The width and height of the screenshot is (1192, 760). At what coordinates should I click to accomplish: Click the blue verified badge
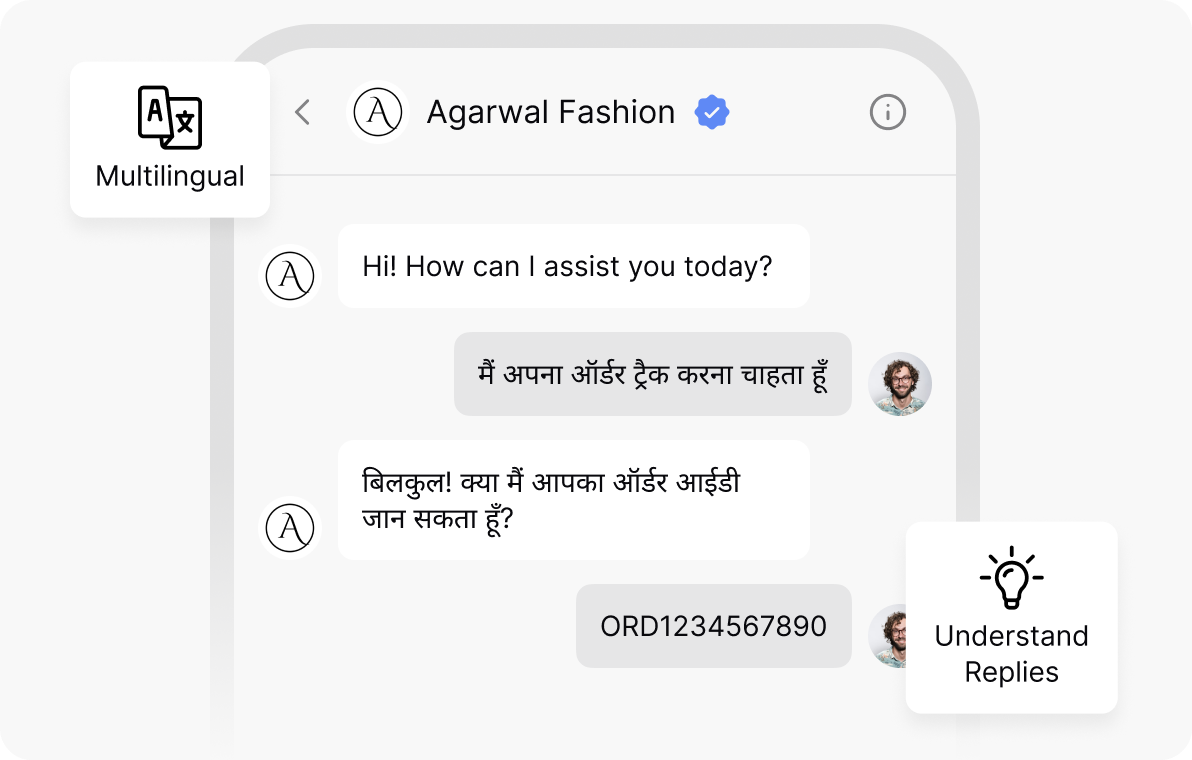pyautogui.click(x=712, y=112)
